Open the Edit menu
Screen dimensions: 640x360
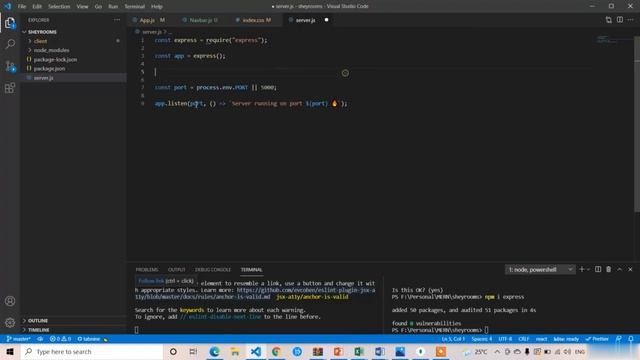[x=37, y=7]
